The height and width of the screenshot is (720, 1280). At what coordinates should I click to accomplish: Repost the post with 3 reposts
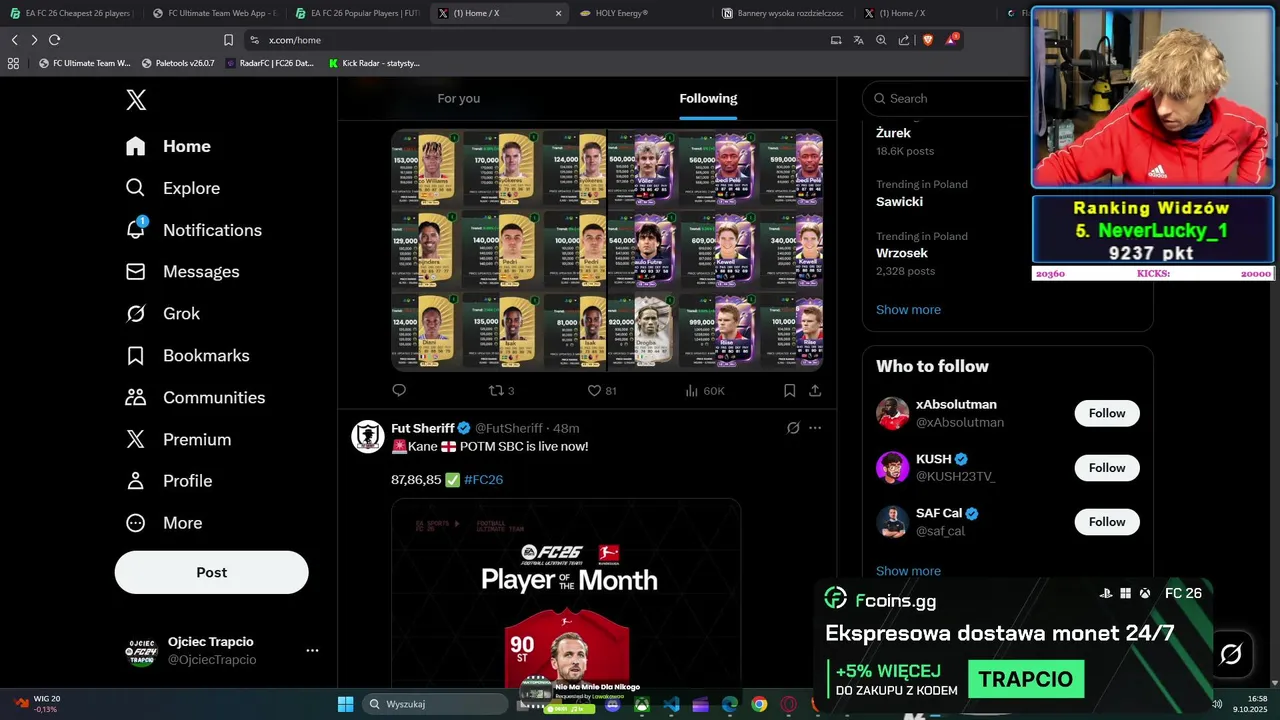(501, 390)
